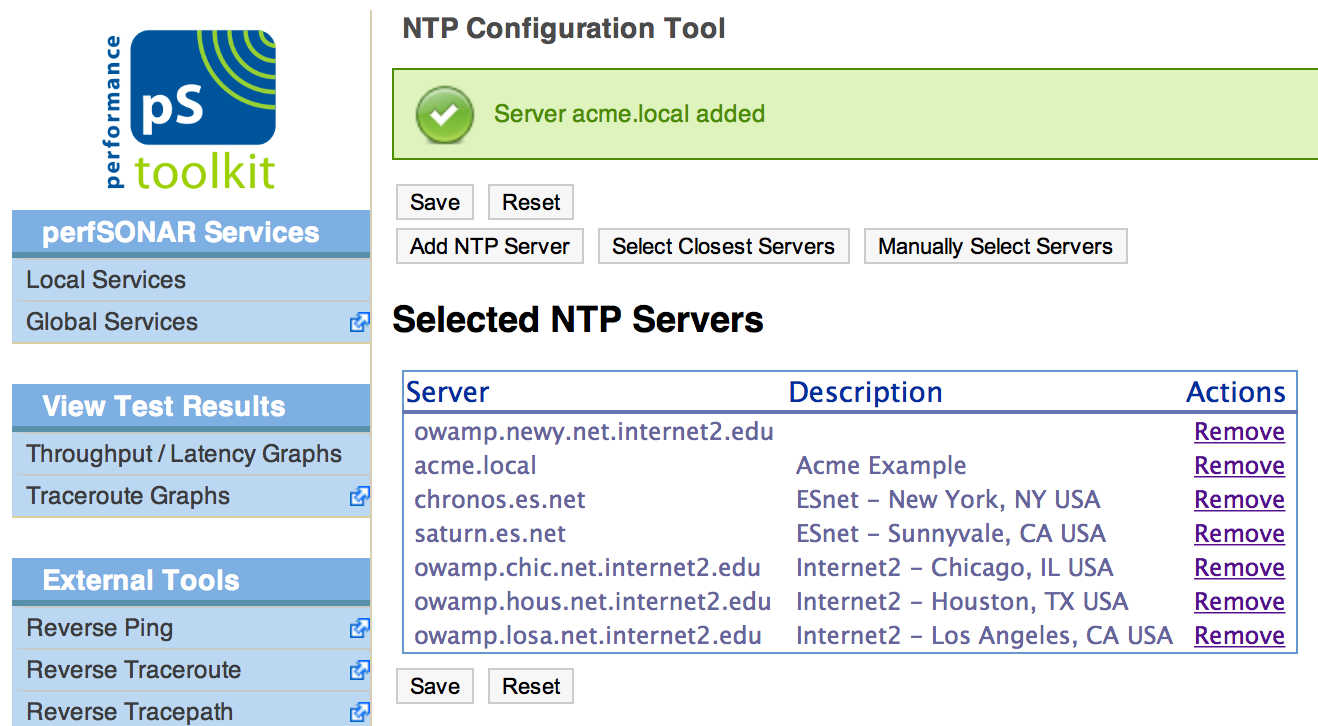Click the External Tools section header
Image resolution: width=1318 pixels, height=726 pixels.
coord(191,580)
